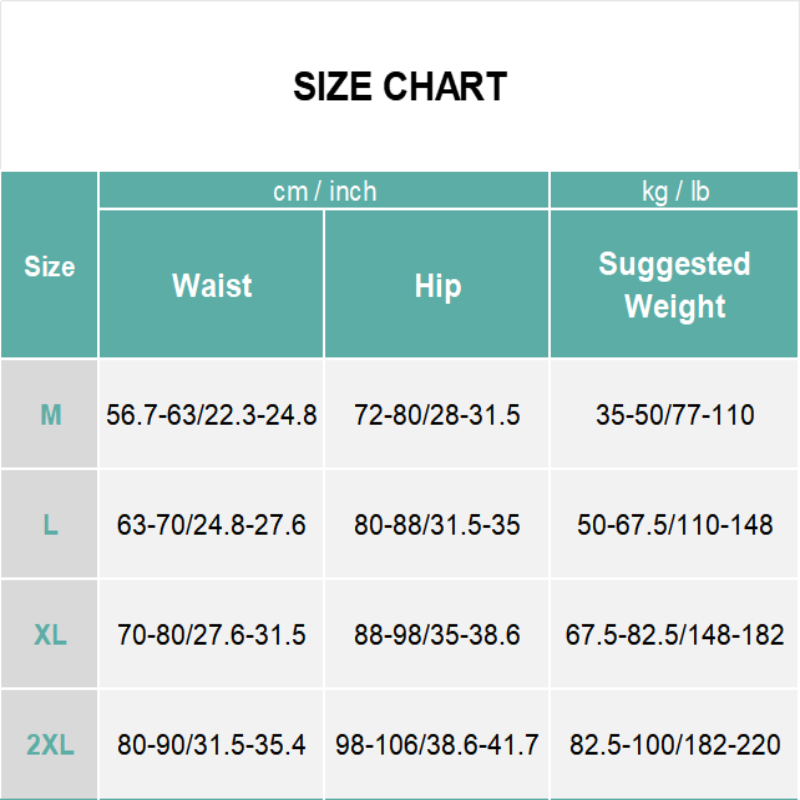Click weight value 35-50/77-110
This screenshot has width=800, height=800.
pyautogui.click(x=675, y=414)
